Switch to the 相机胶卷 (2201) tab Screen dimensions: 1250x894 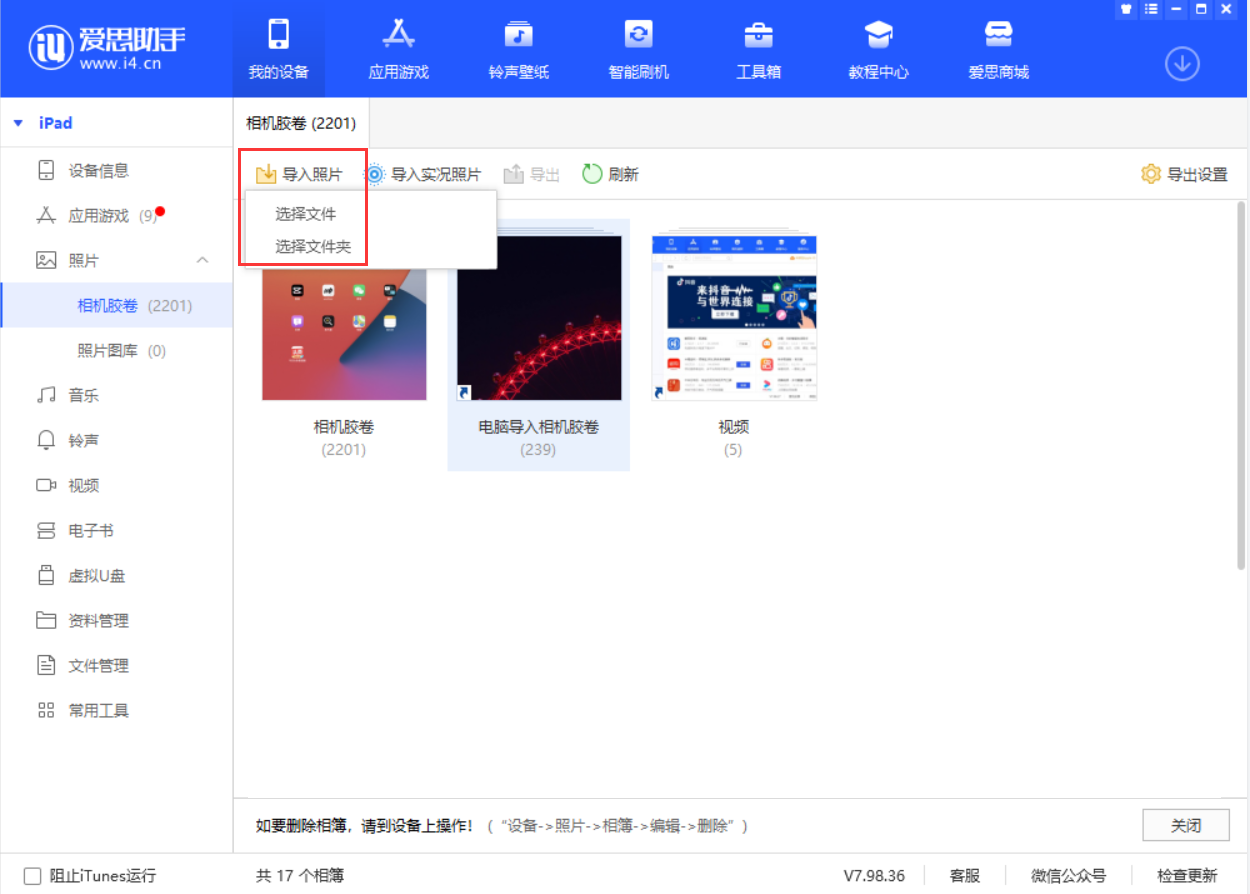point(301,124)
